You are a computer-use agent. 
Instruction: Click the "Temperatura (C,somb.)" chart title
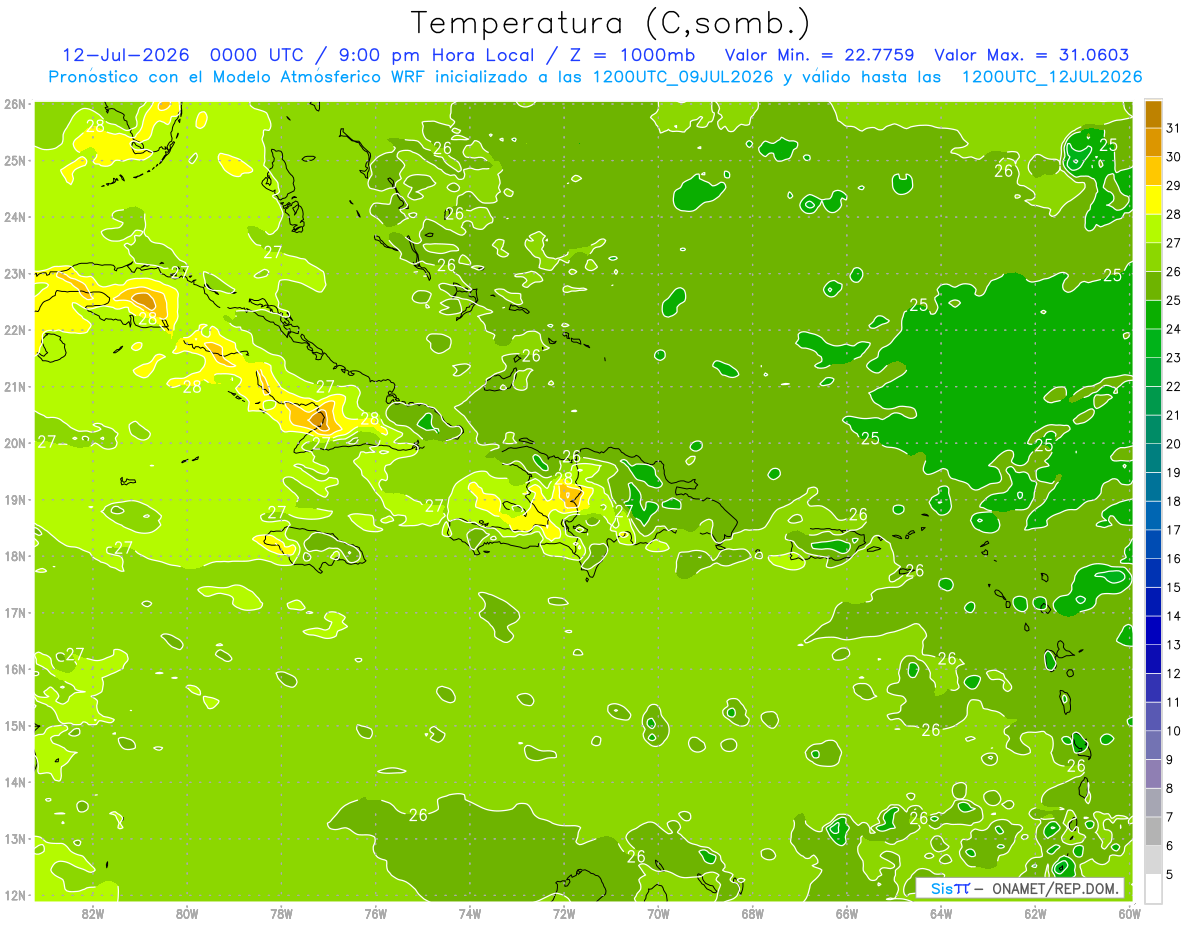[611, 23]
